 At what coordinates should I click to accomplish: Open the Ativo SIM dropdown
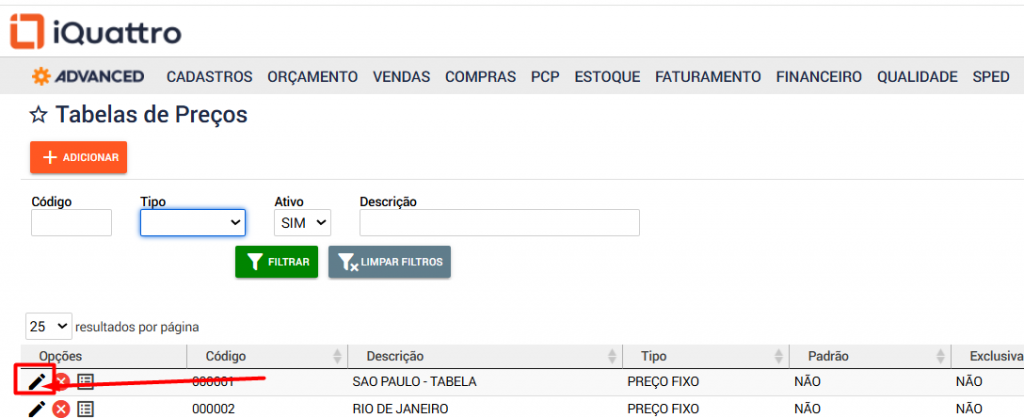pos(302,222)
